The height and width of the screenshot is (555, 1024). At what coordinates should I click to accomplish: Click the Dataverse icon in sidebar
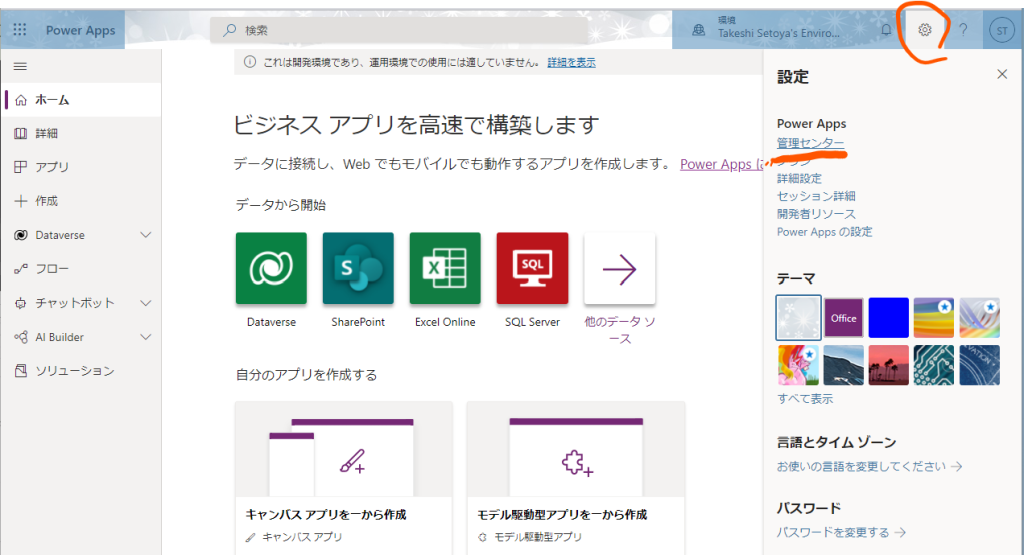[x=21, y=234]
